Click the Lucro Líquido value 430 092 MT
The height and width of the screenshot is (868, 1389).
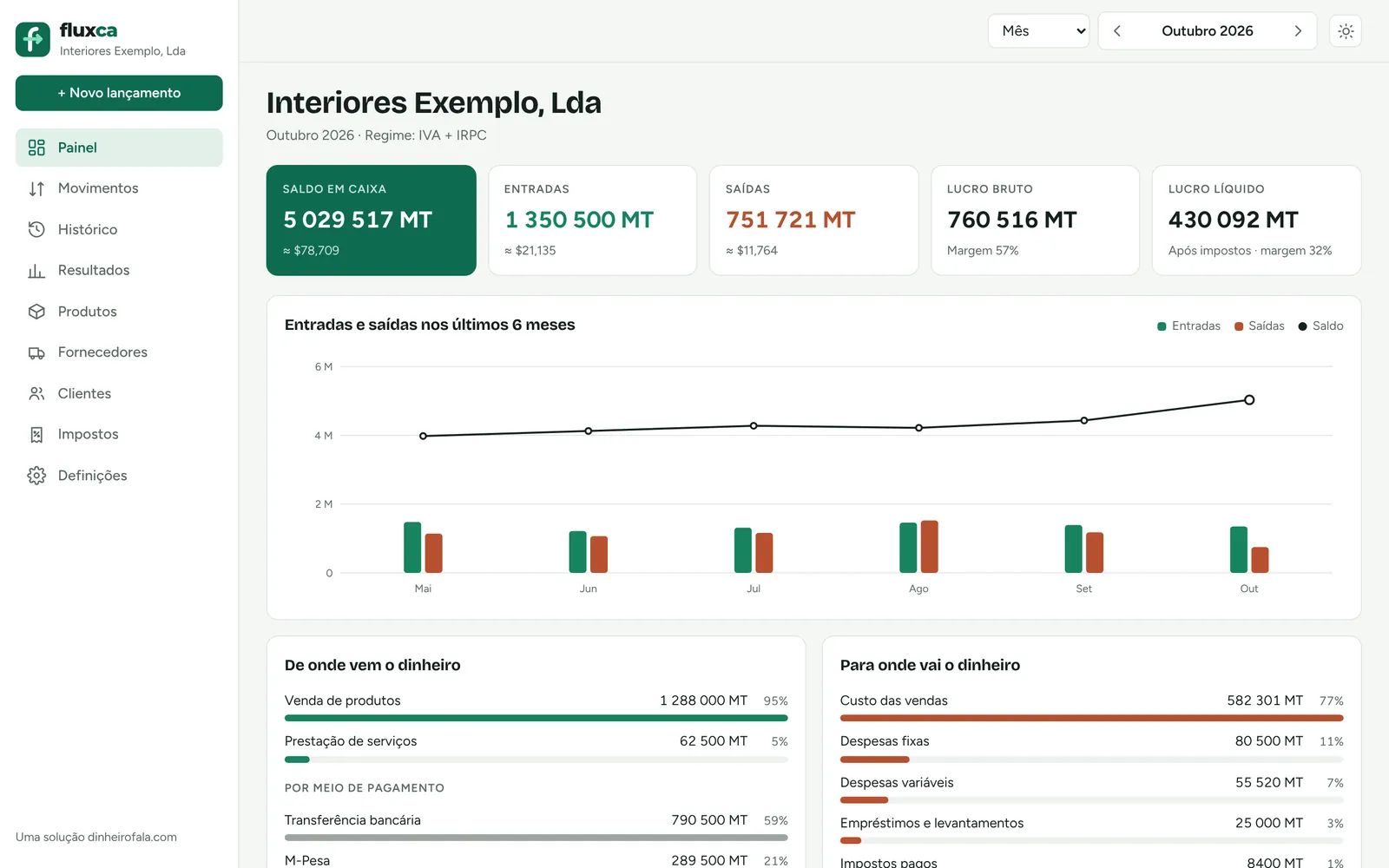1234,220
